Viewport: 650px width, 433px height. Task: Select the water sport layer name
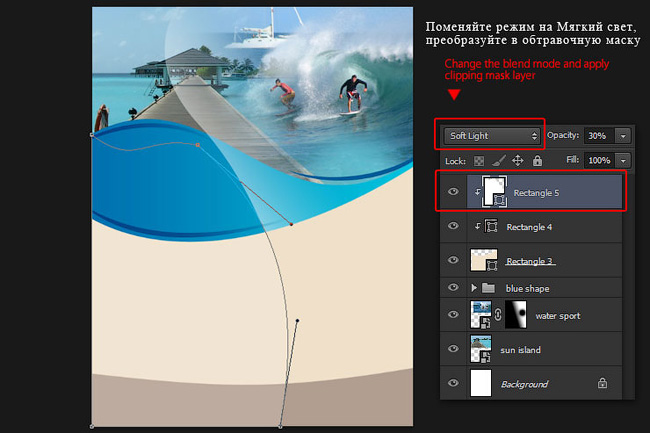(x=558, y=316)
